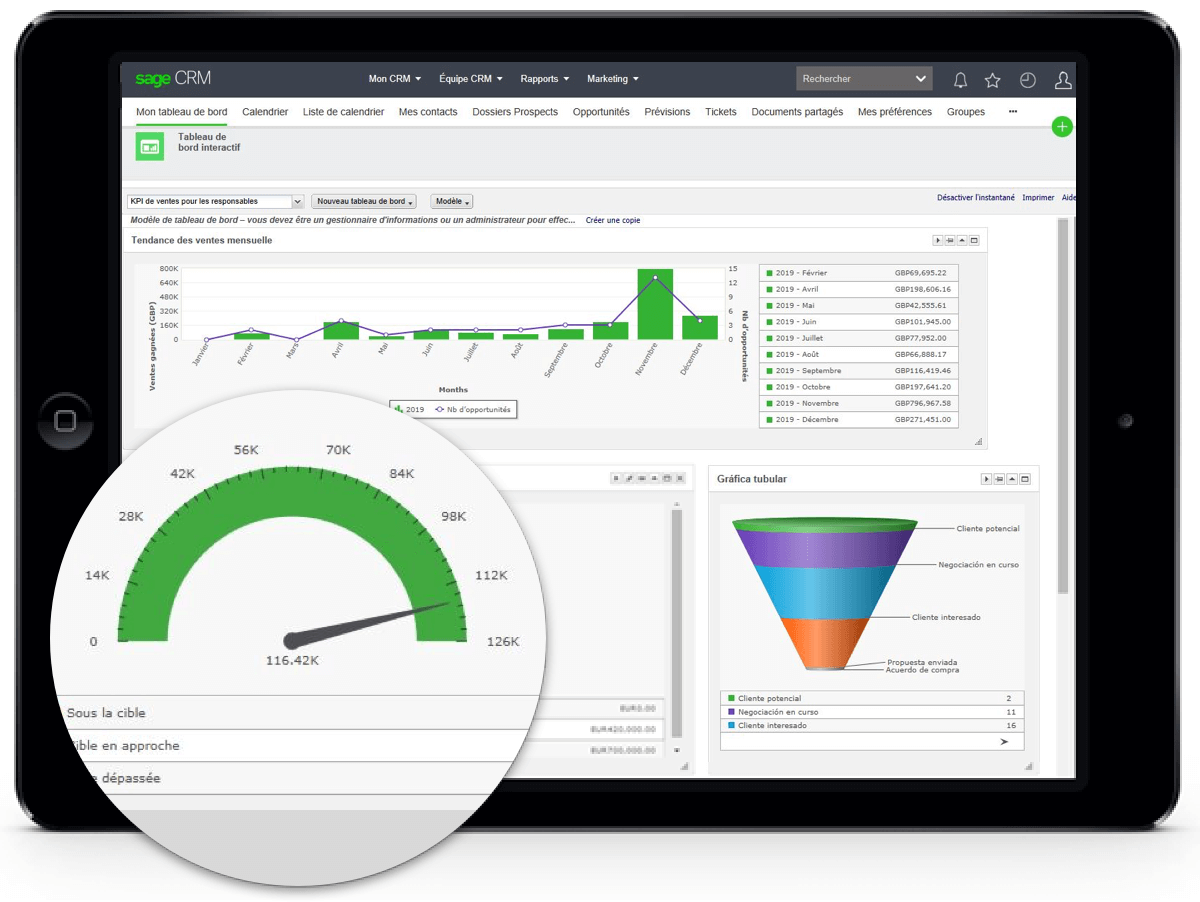Open the Groupes tab
The width and height of the screenshot is (1200, 902).
(x=966, y=112)
